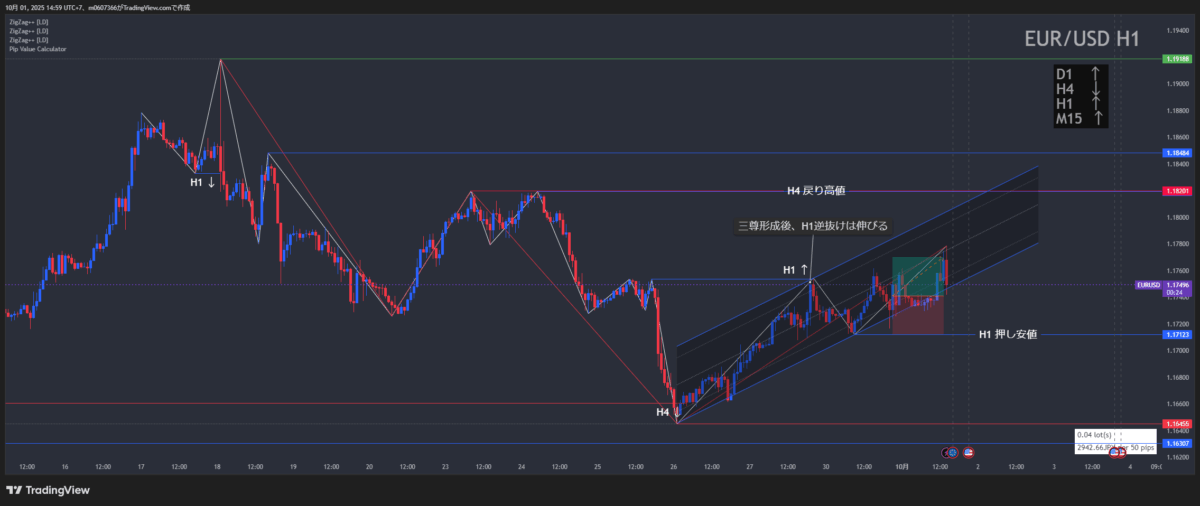Select the topmost ZigZag++ [LD] indicator legend
This screenshot has height=506, width=1200.
(x=27, y=23)
